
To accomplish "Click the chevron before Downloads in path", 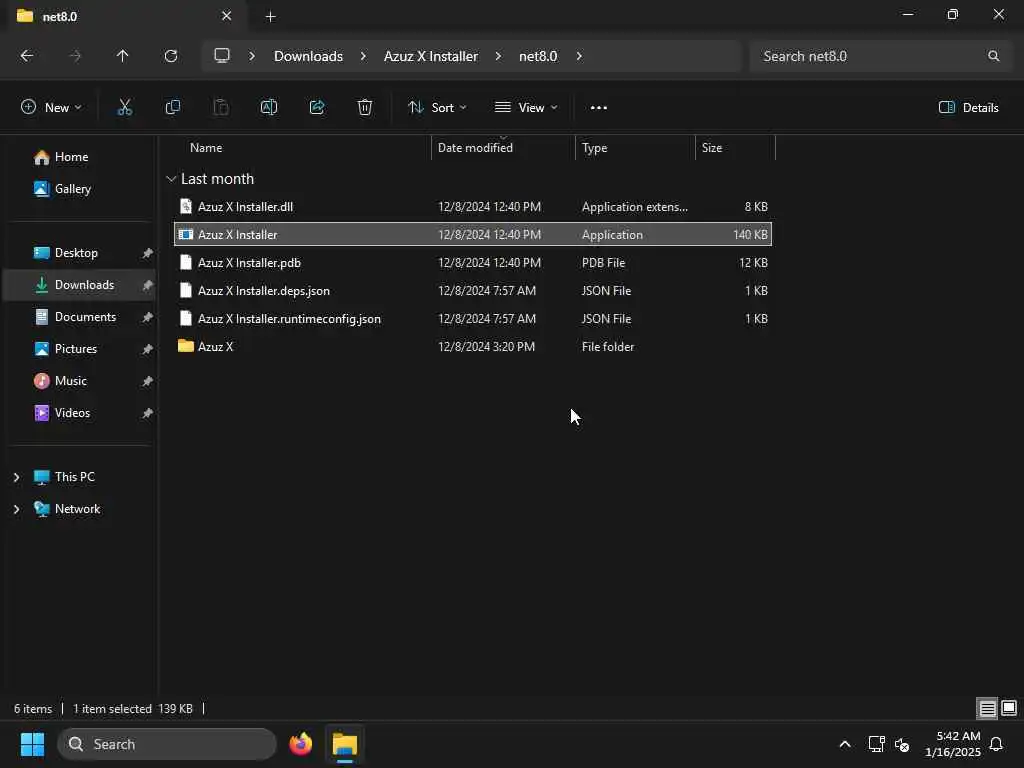I will [x=252, y=56].
